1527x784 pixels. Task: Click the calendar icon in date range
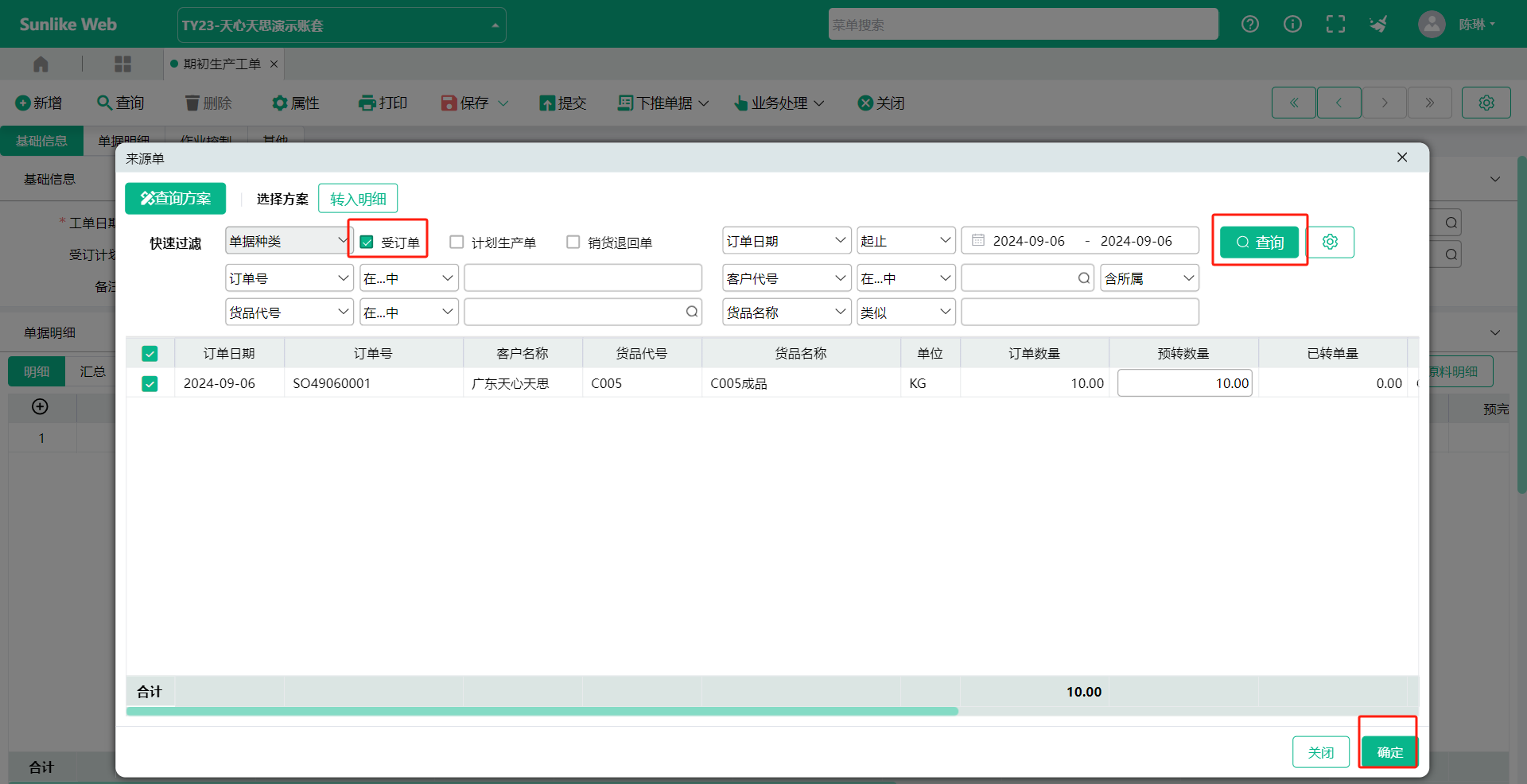[x=978, y=241]
